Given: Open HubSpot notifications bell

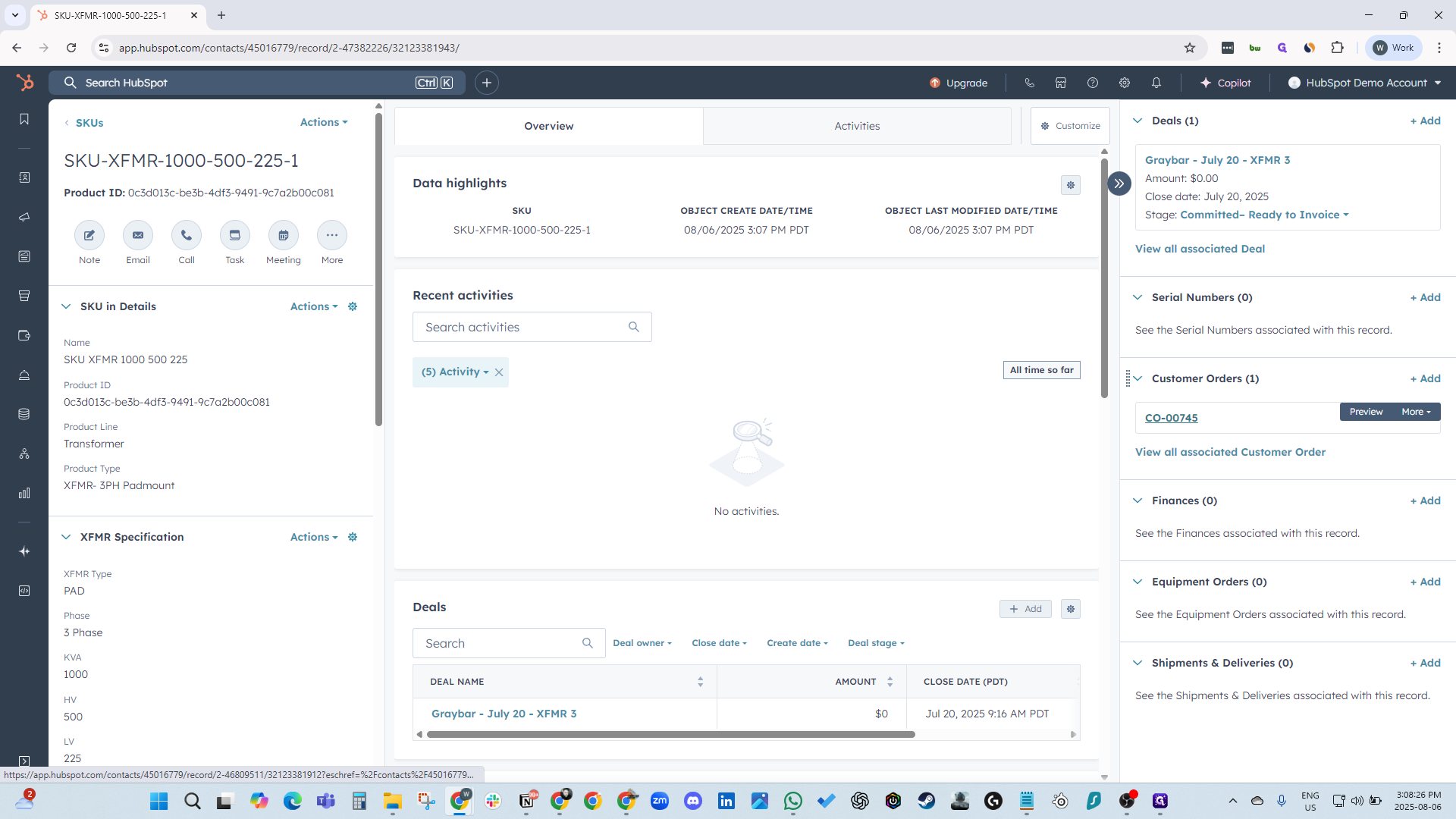Looking at the screenshot, I should coord(1156,83).
